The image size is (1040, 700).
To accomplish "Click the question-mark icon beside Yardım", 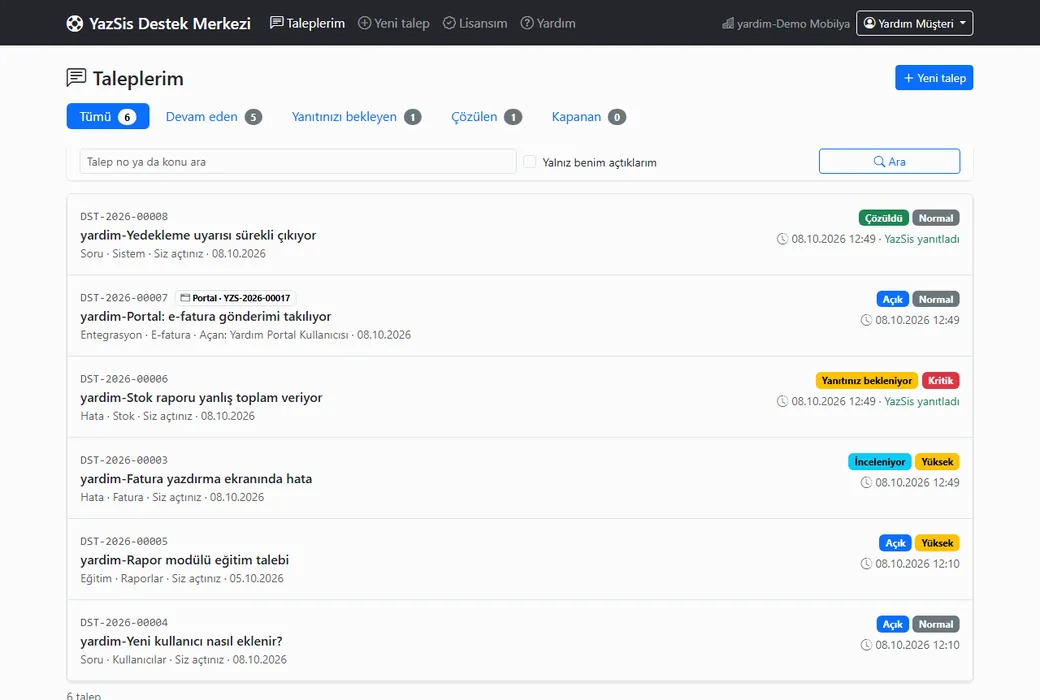I will tap(527, 23).
